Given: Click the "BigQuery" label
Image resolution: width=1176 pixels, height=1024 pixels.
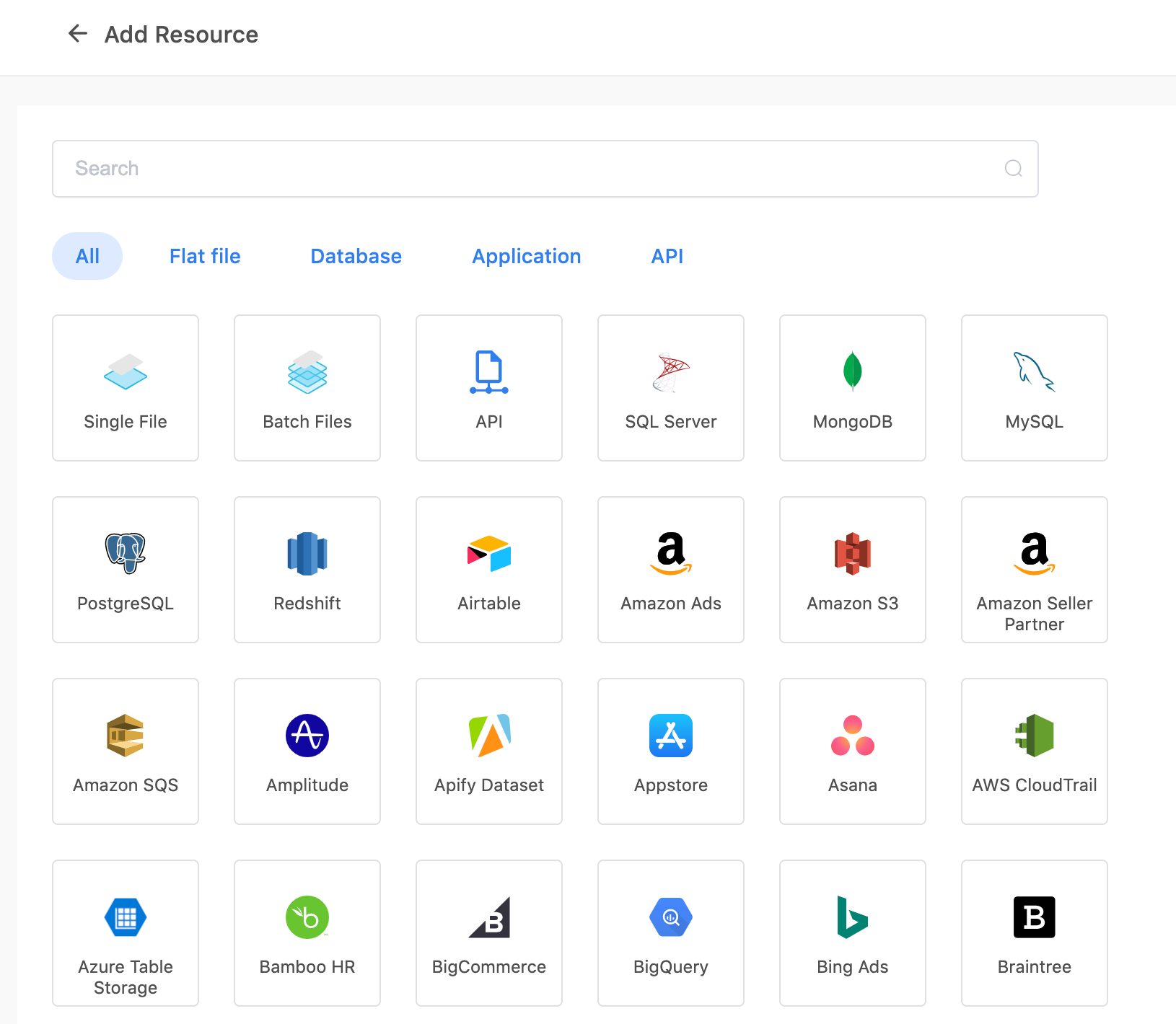Looking at the screenshot, I should pos(671,967).
